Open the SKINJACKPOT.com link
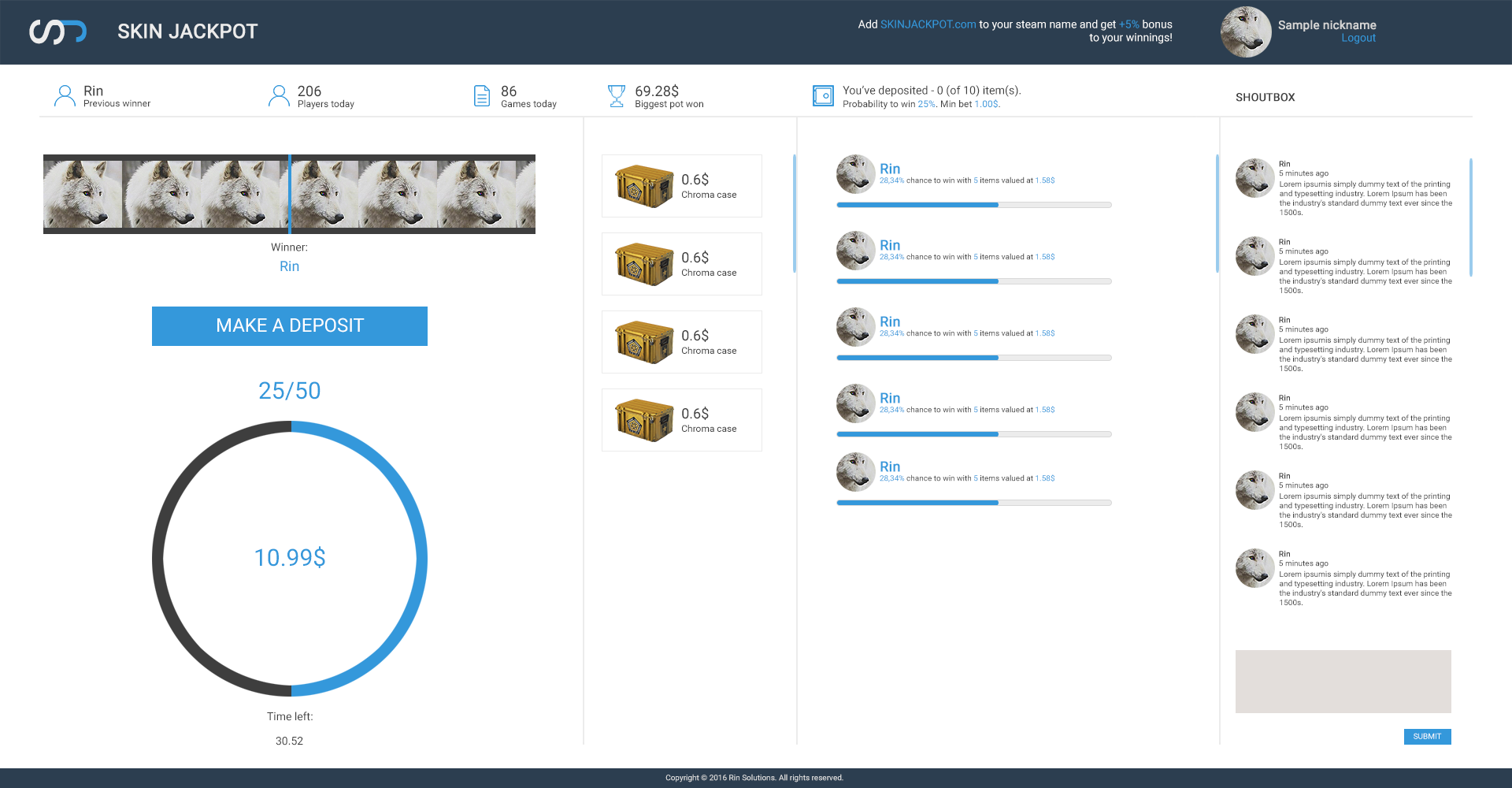1512x788 pixels. (928, 24)
